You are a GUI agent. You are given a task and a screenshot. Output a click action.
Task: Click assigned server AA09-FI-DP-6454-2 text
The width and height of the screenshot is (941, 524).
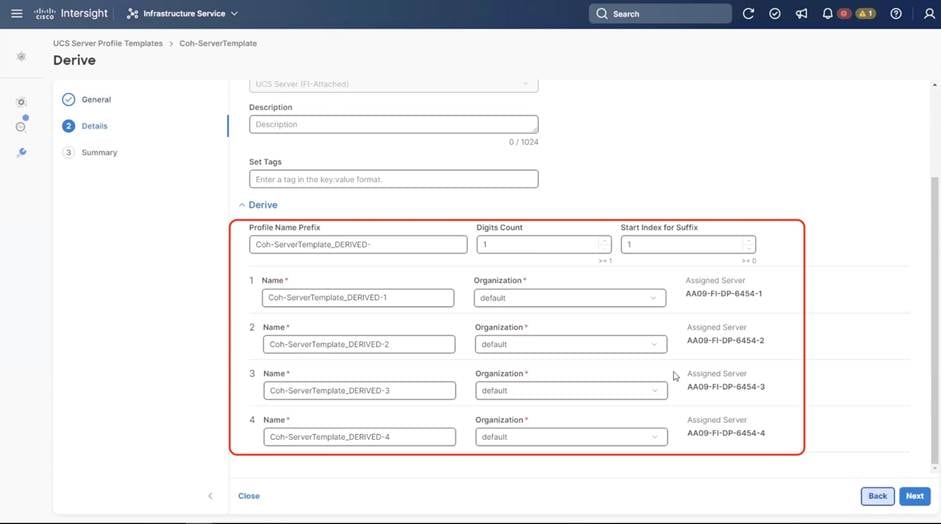pos(726,340)
